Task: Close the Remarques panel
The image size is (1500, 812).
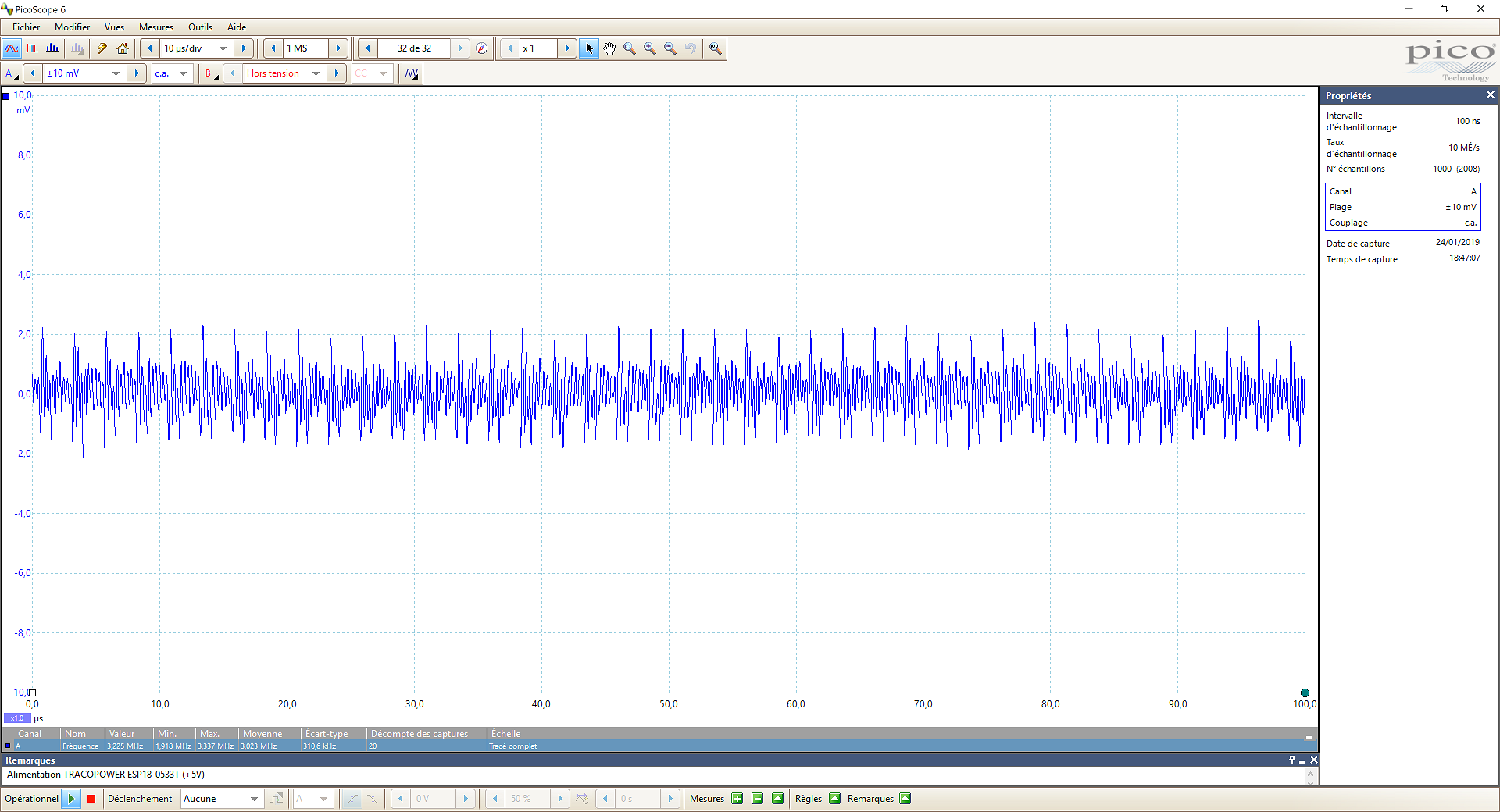Action: coord(1313,760)
